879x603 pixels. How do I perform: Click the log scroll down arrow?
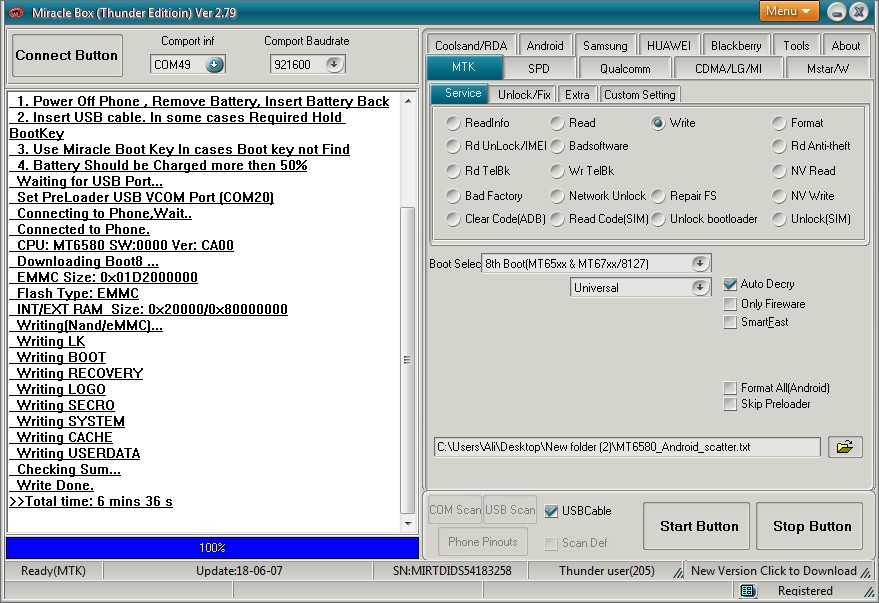[x=408, y=523]
